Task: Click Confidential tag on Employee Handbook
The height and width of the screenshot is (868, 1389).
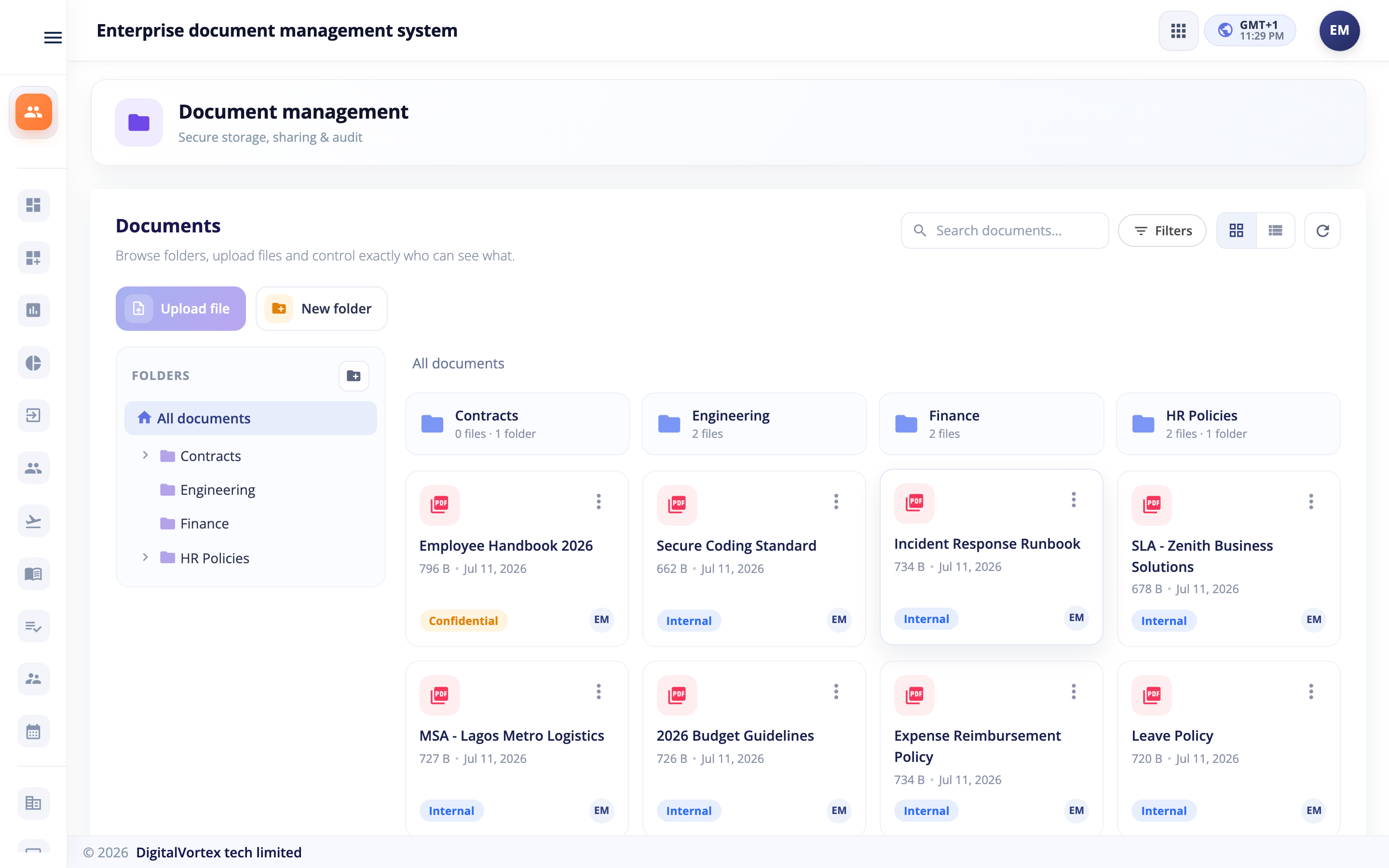Action: (463, 621)
